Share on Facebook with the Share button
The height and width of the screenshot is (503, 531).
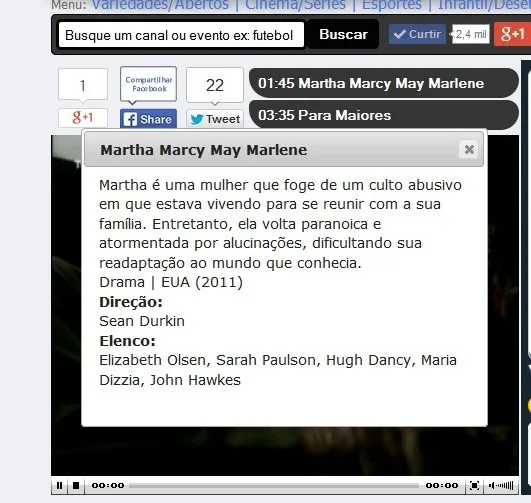148,119
